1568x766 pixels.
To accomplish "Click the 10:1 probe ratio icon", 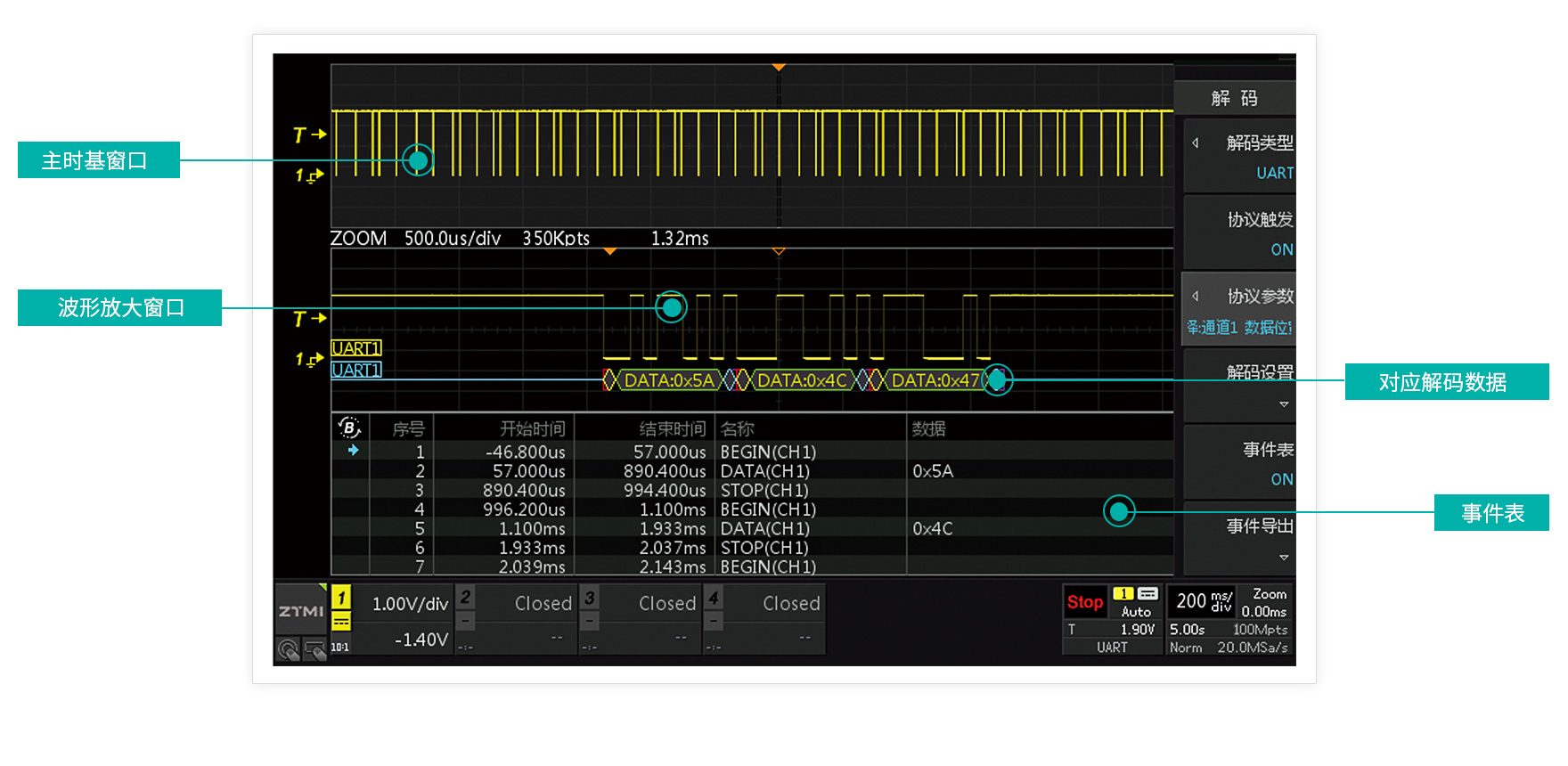I will point(340,648).
